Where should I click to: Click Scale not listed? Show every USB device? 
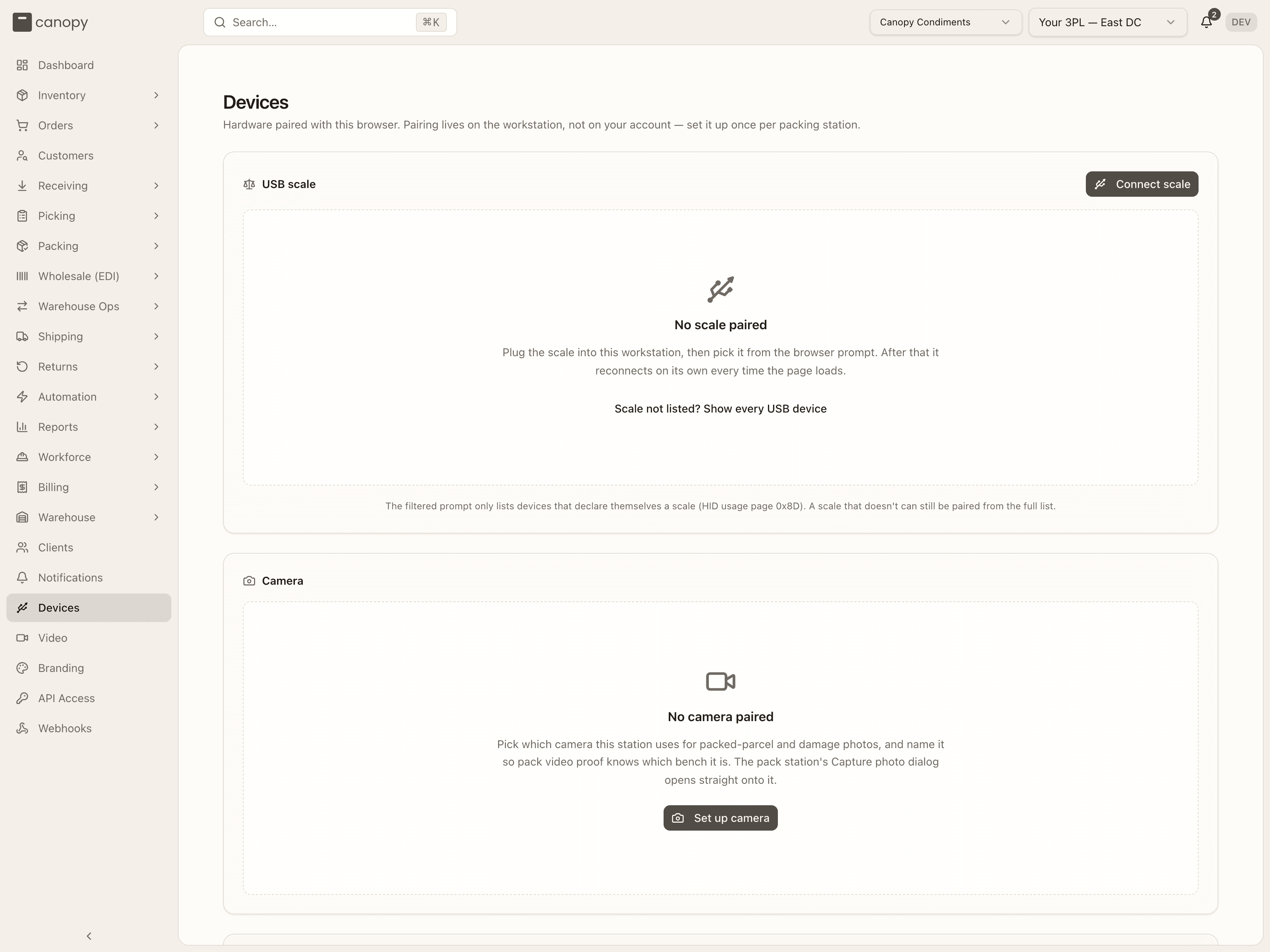click(x=720, y=409)
